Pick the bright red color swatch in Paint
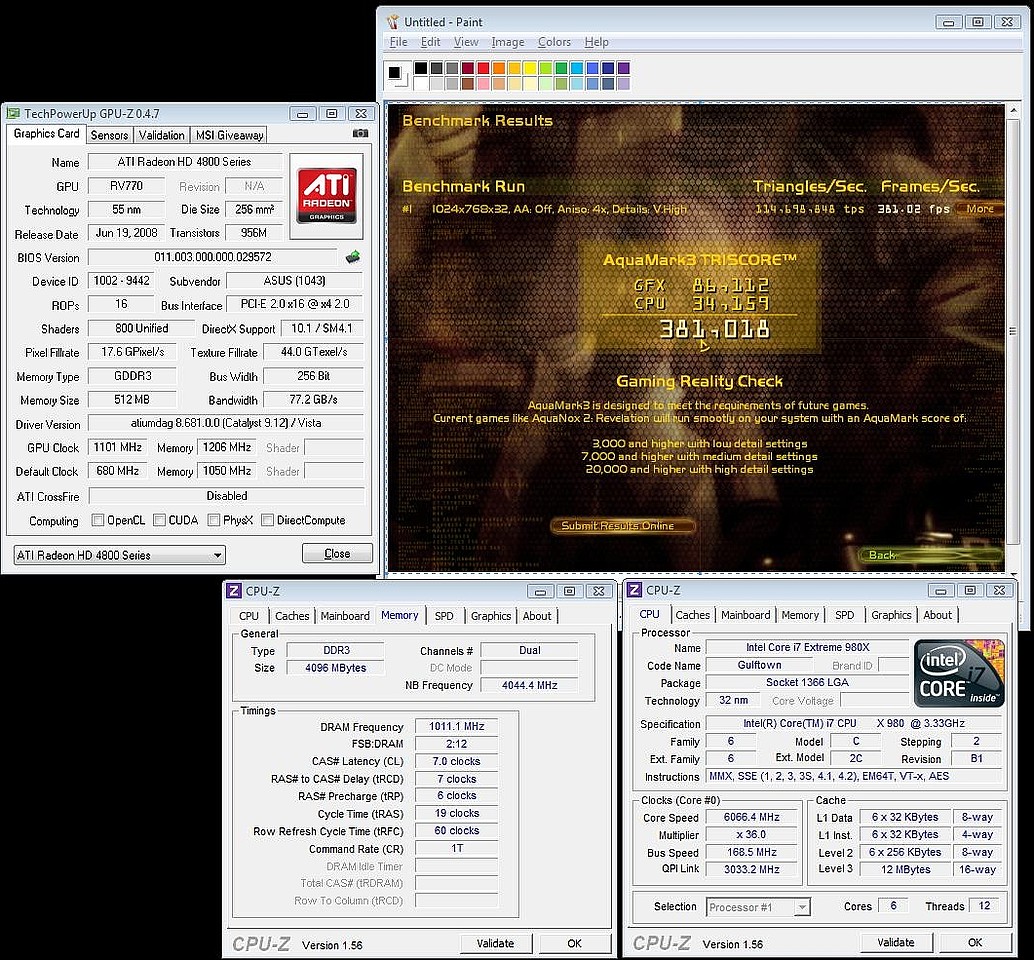The image size is (1034, 960). [484, 68]
